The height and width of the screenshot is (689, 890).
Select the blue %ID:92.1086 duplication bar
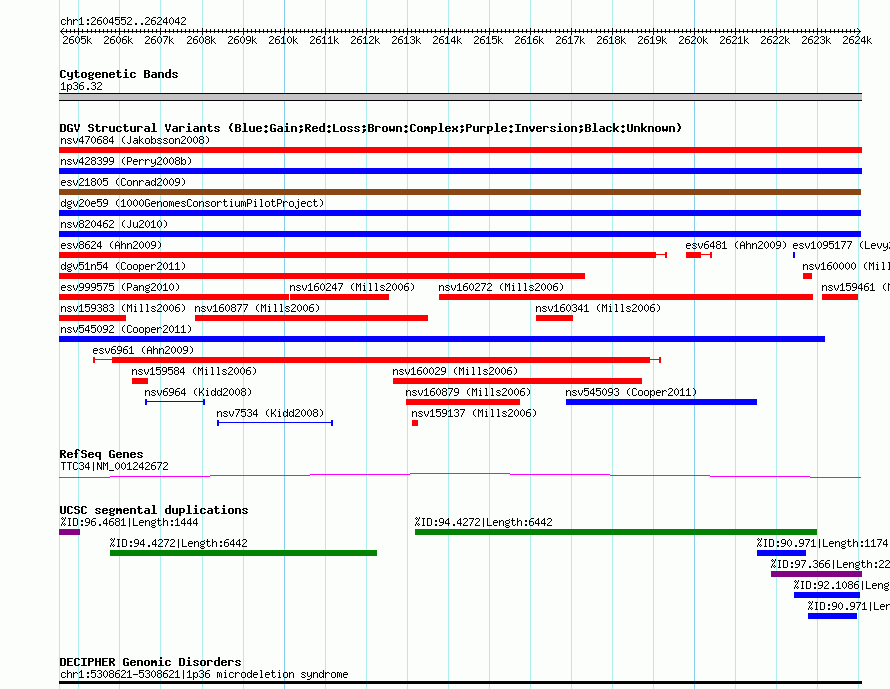(826, 595)
